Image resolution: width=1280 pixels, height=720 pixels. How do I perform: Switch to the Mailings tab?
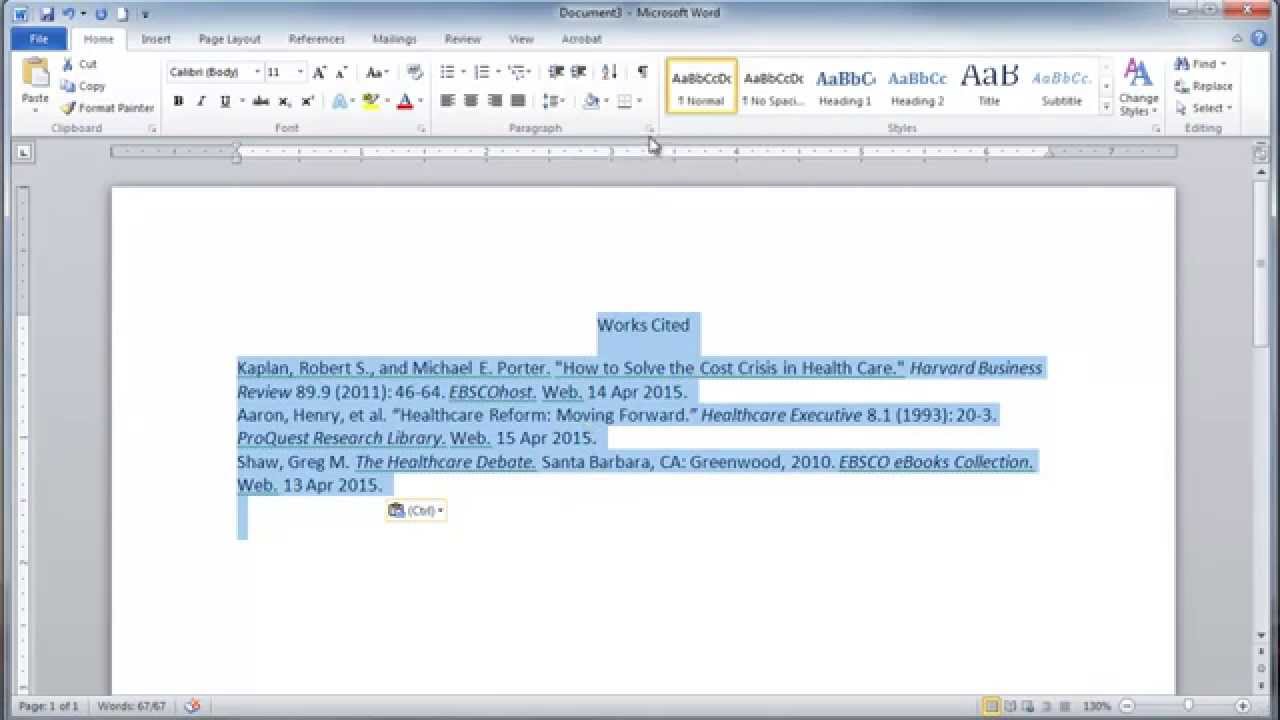tap(394, 39)
